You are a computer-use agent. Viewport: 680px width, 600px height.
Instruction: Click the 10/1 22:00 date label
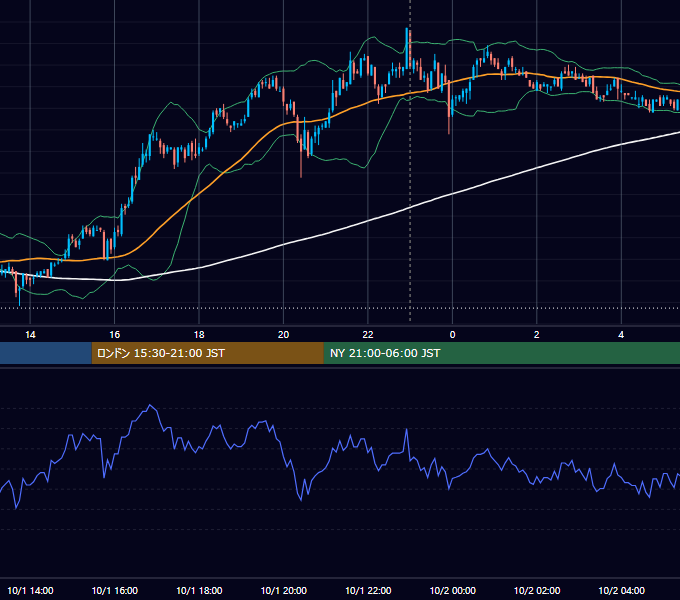[368, 590]
